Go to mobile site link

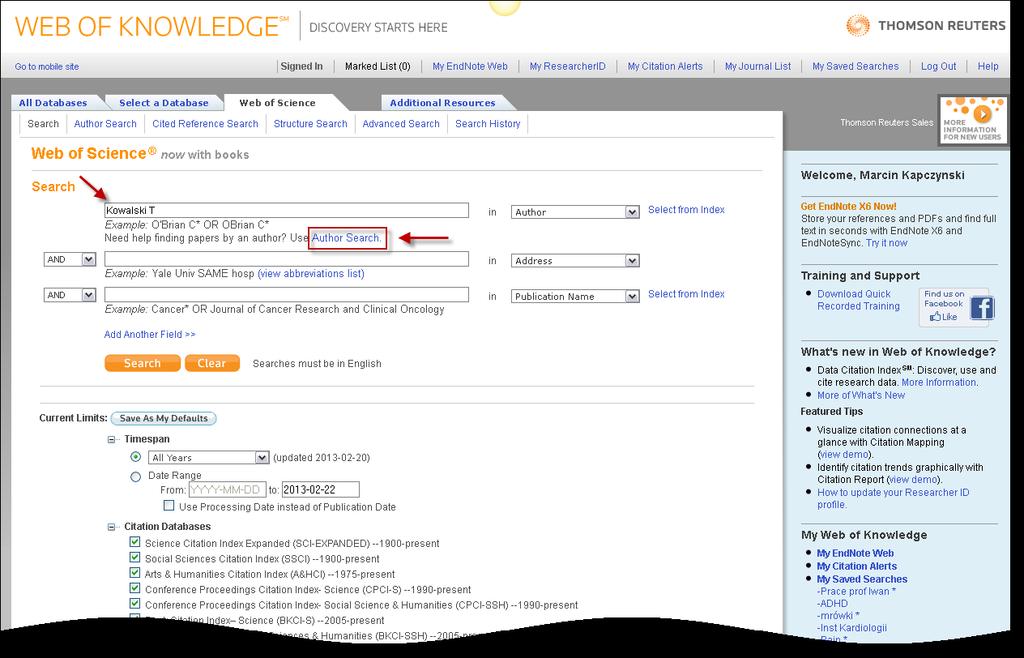click(46, 67)
